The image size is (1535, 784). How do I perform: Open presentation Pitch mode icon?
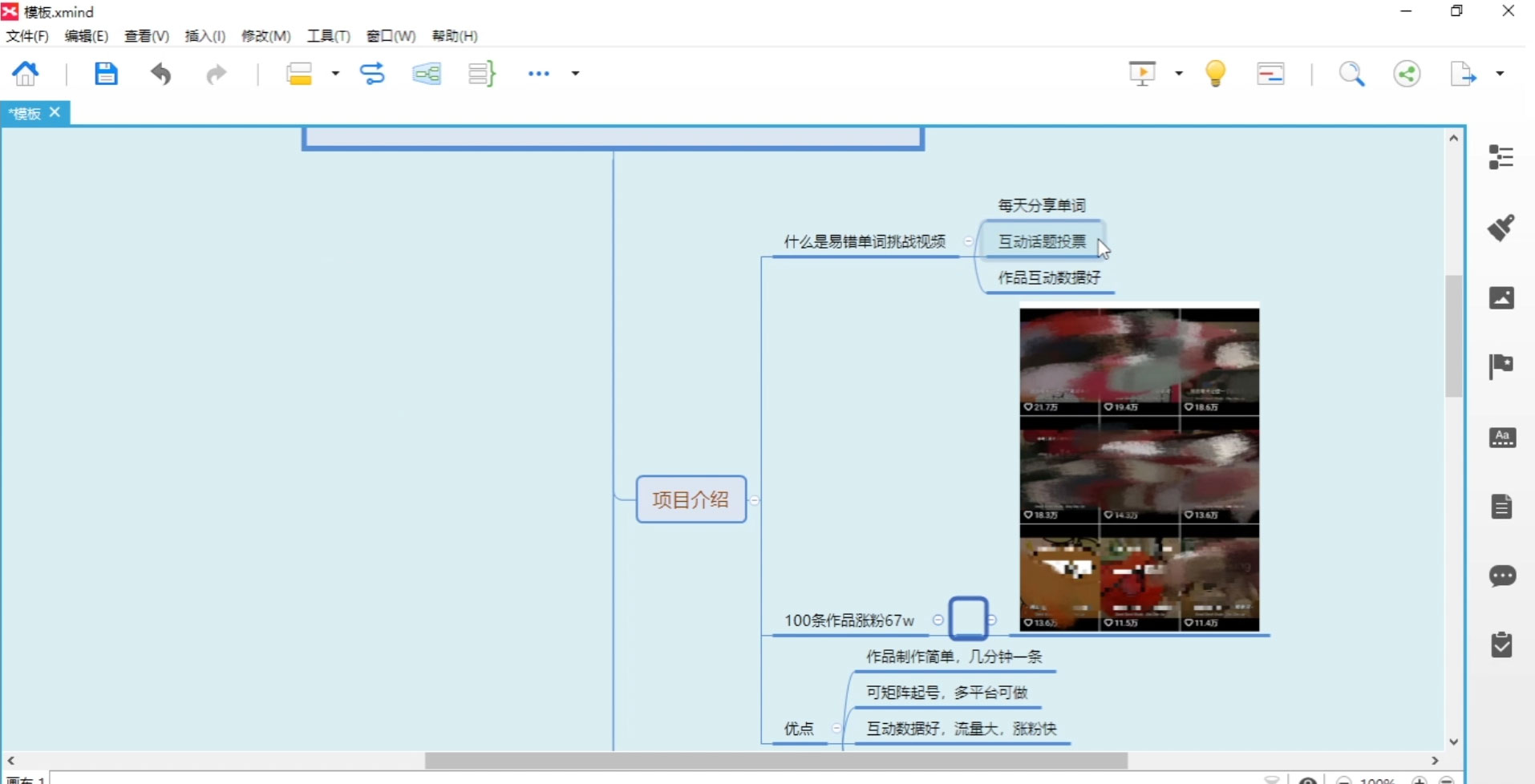[x=1142, y=73]
